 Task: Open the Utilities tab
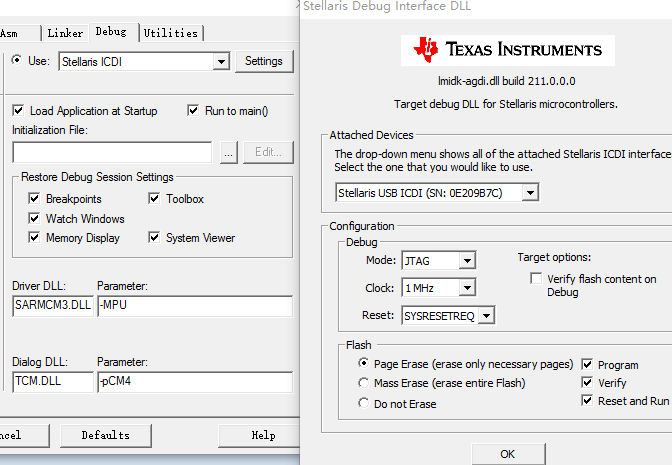coord(171,33)
